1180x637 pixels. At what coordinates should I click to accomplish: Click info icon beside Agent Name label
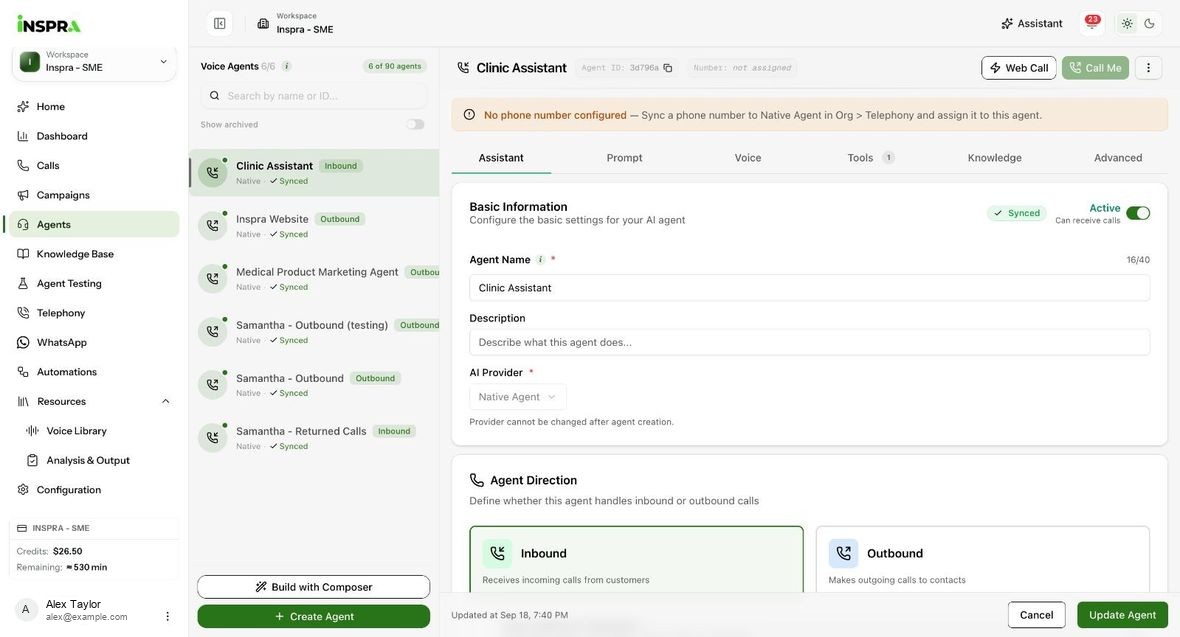click(540, 260)
